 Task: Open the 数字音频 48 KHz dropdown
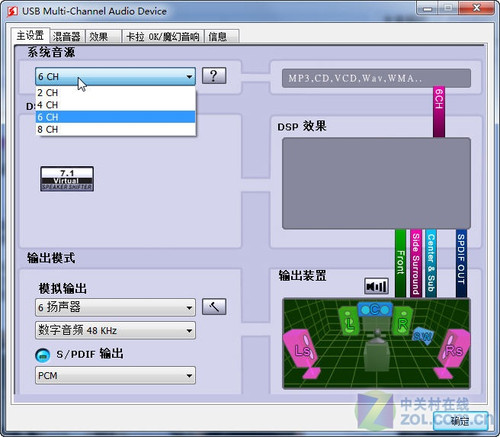115,330
